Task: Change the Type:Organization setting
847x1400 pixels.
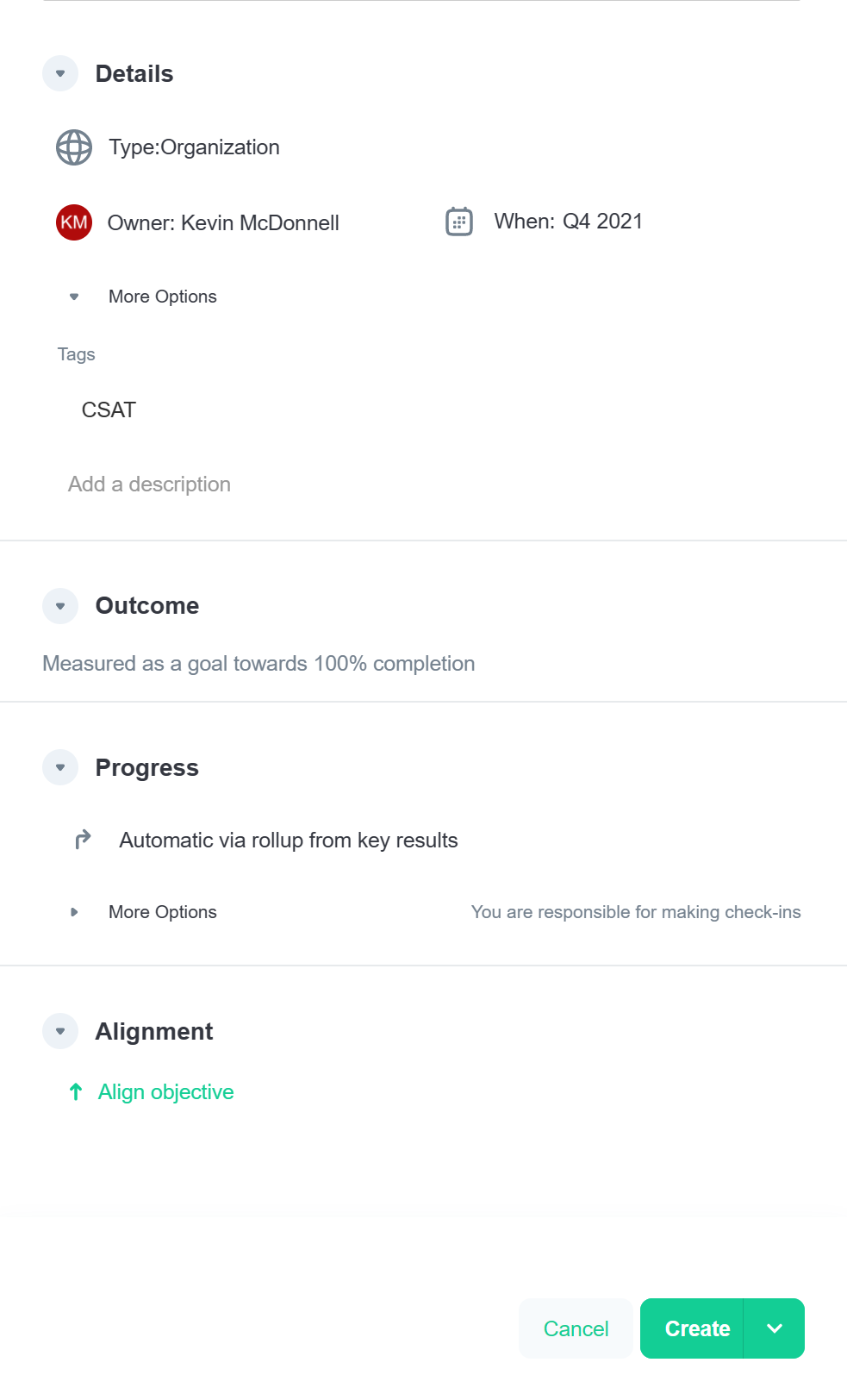Action: [x=194, y=147]
